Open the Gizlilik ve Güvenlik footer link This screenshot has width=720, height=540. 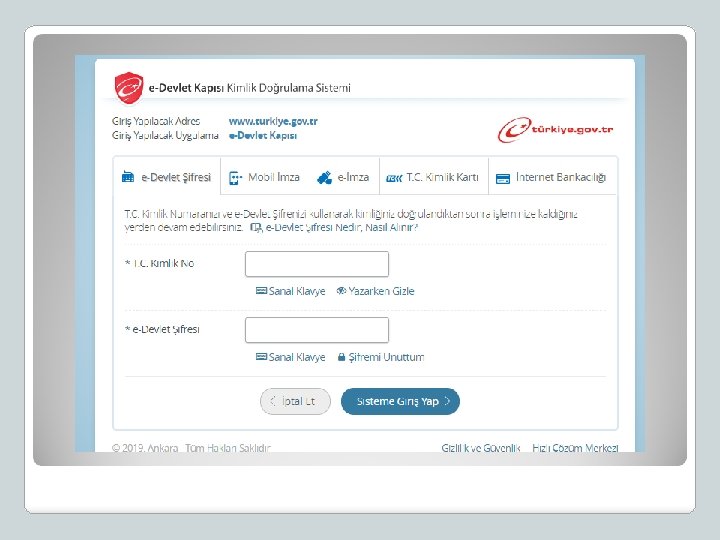click(480, 448)
